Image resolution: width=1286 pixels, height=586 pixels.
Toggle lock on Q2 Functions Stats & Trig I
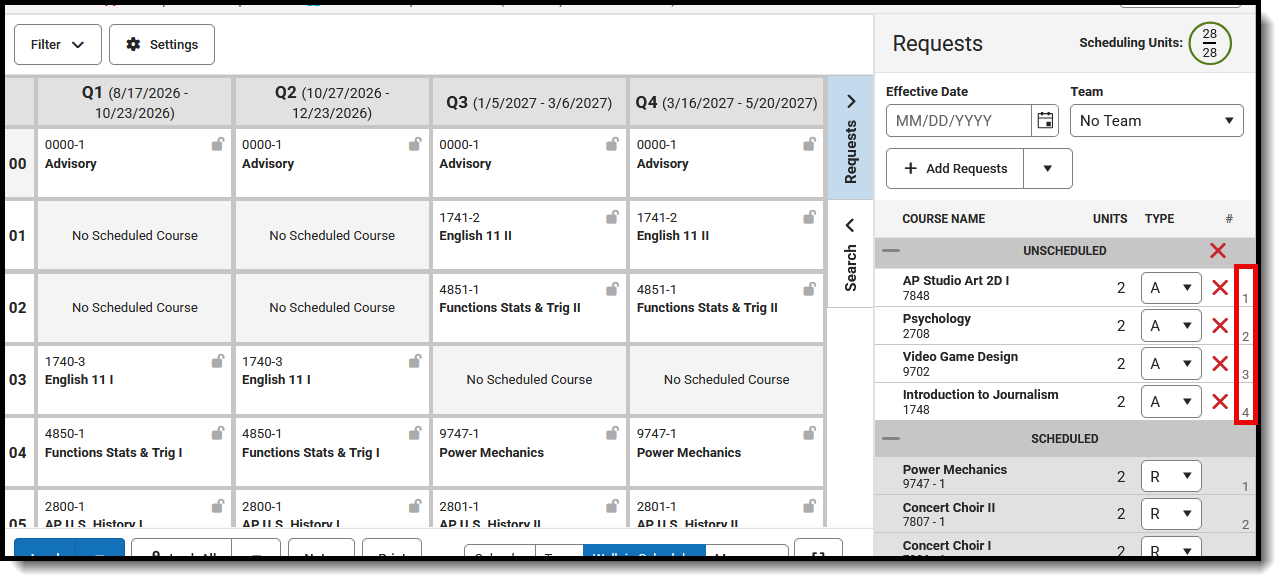tap(415, 433)
